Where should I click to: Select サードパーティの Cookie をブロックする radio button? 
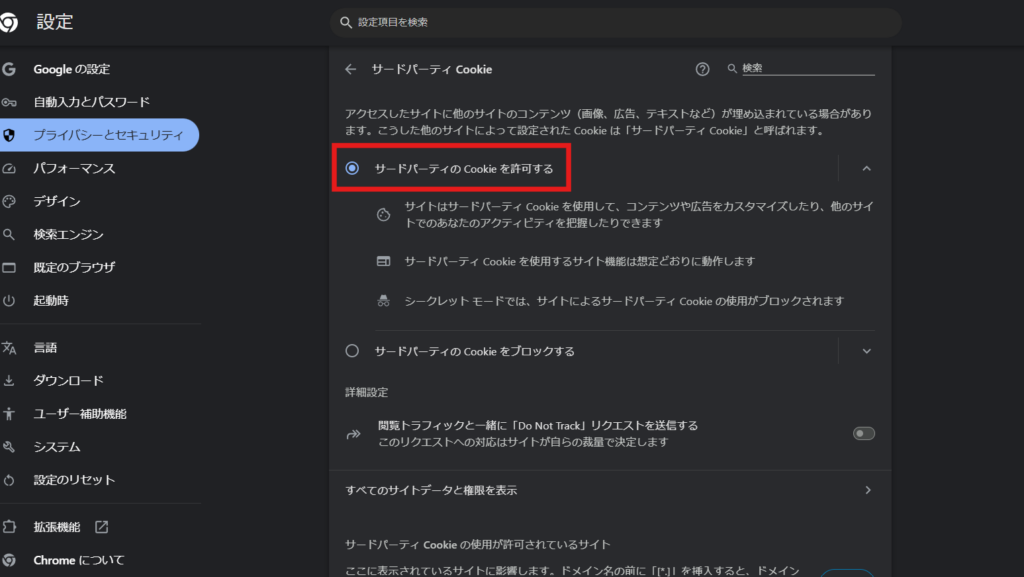(352, 351)
